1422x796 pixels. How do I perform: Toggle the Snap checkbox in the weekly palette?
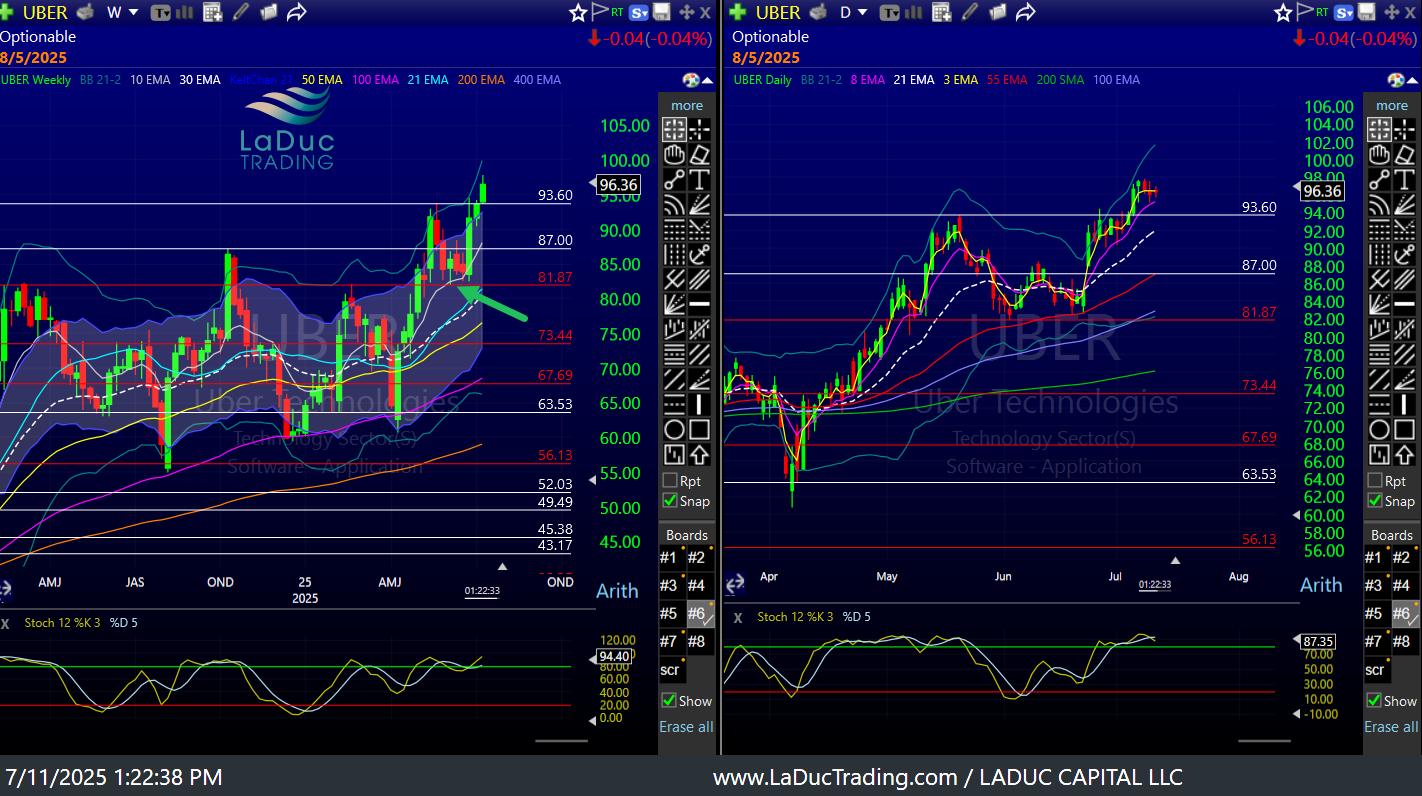[670, 500]
